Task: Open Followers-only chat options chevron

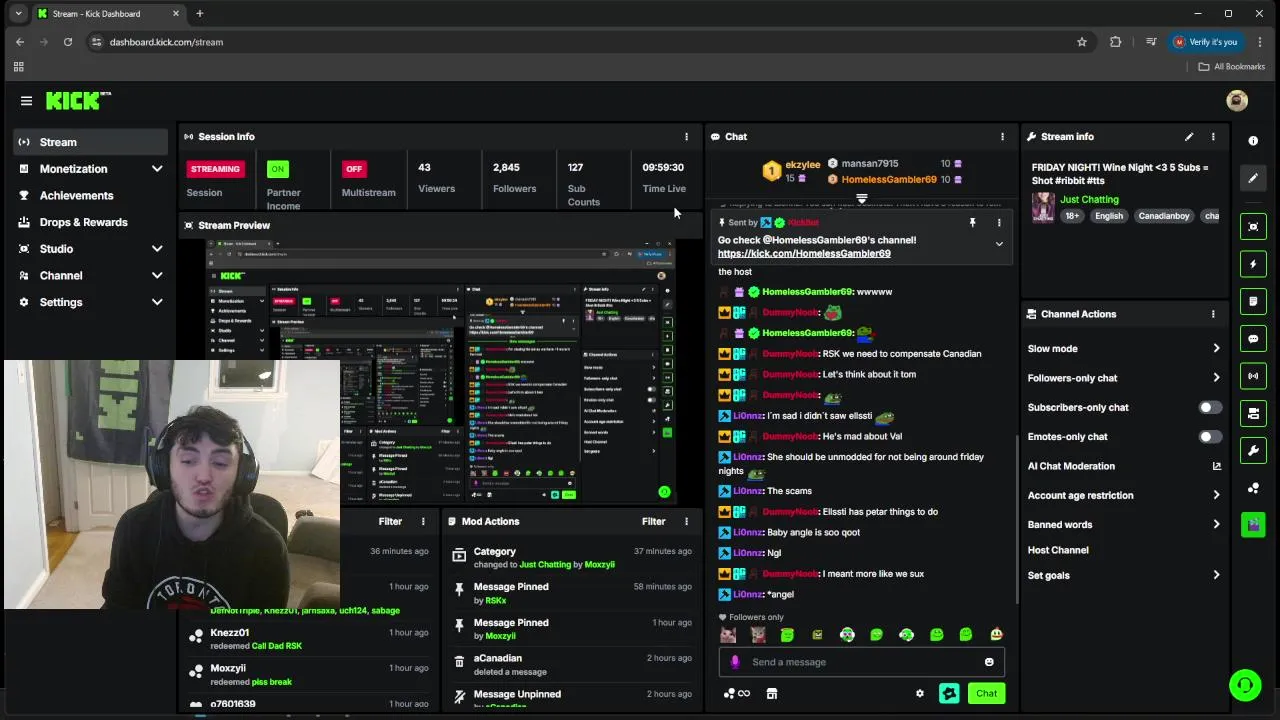Action: [1216, 378]
